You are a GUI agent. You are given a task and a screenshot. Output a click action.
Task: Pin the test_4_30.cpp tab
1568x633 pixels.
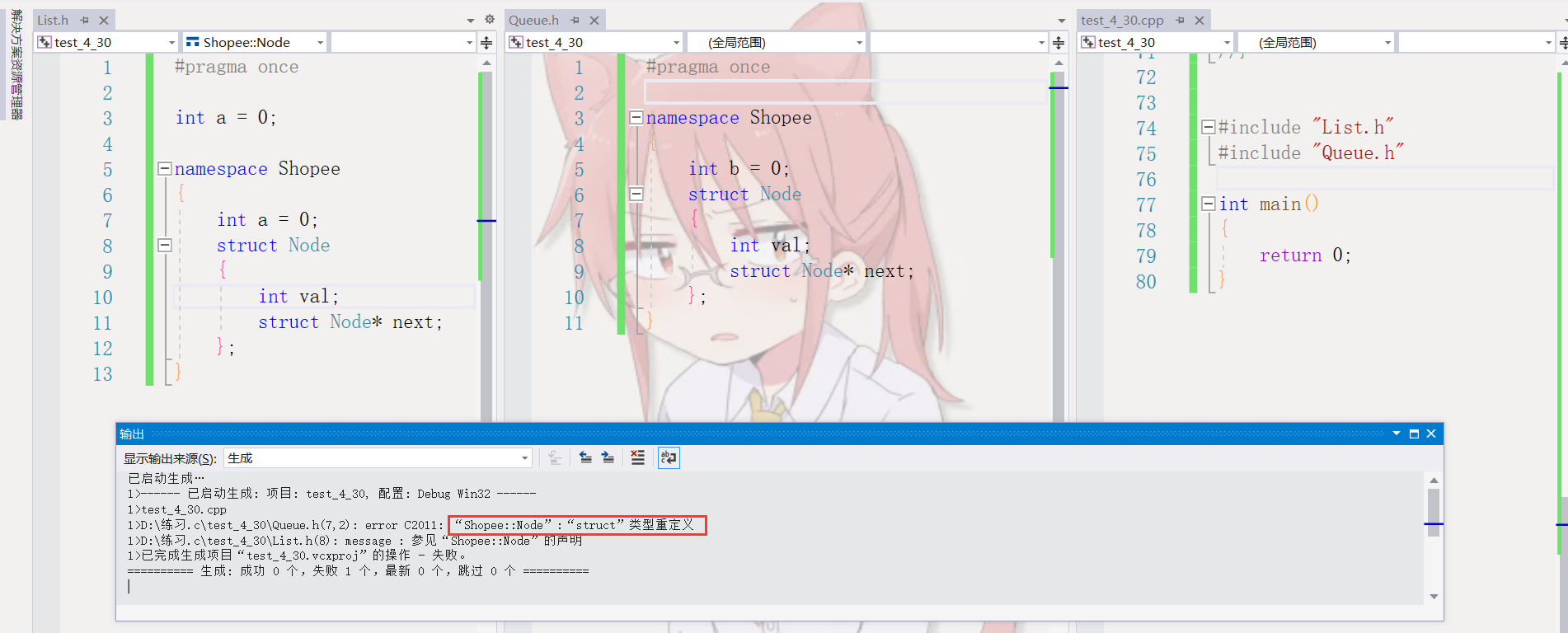pyautogui.click(x=1180, y=20)
